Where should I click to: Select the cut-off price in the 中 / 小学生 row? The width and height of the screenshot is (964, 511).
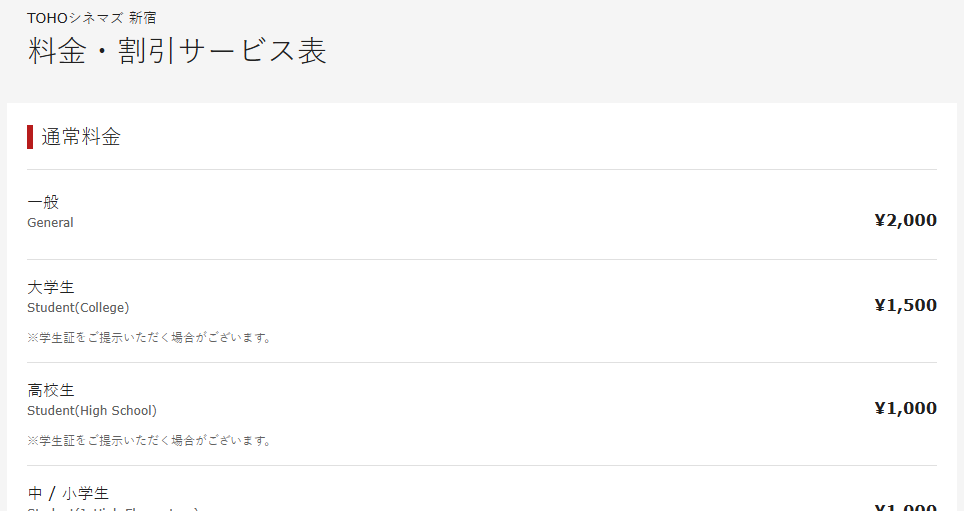[905, 507]
